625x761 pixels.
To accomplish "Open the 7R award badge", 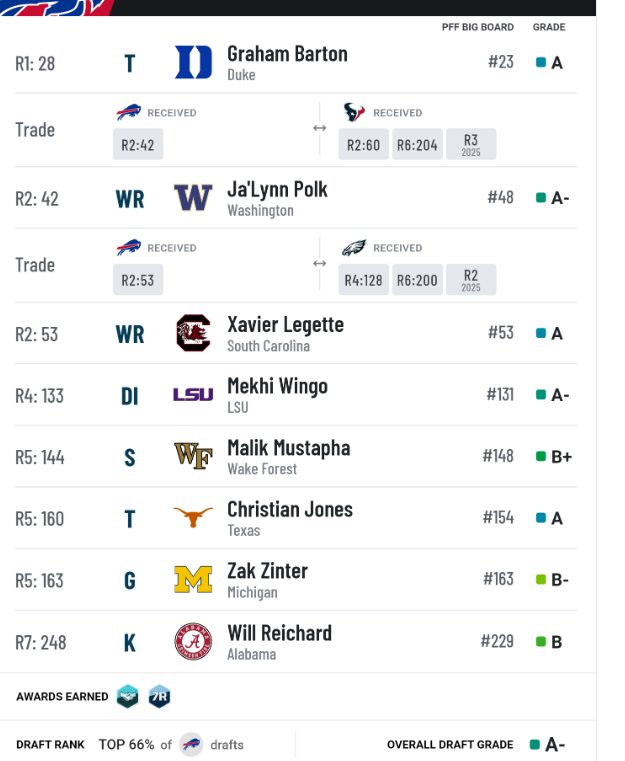I will (159, 696).
